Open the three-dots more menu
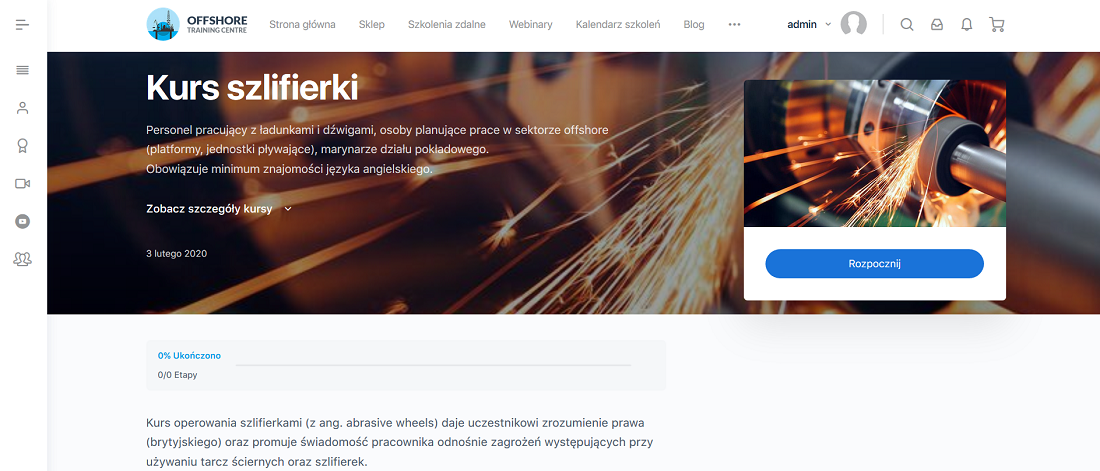1100x471 pixels. 735,25
